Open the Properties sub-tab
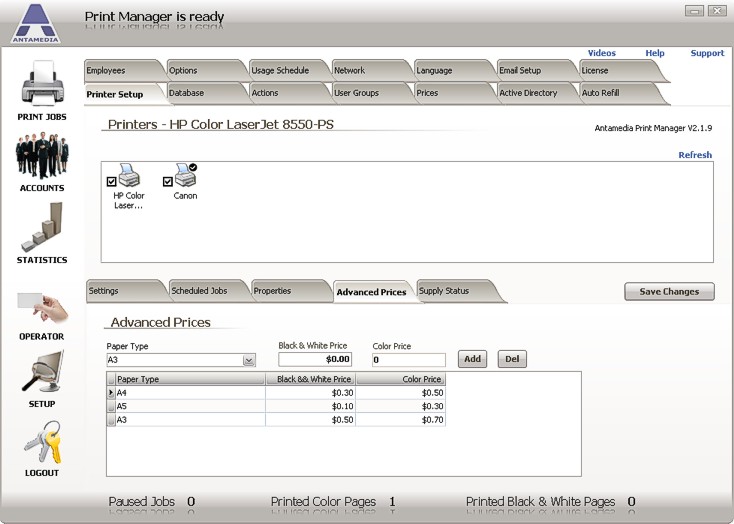 (289, 290)
